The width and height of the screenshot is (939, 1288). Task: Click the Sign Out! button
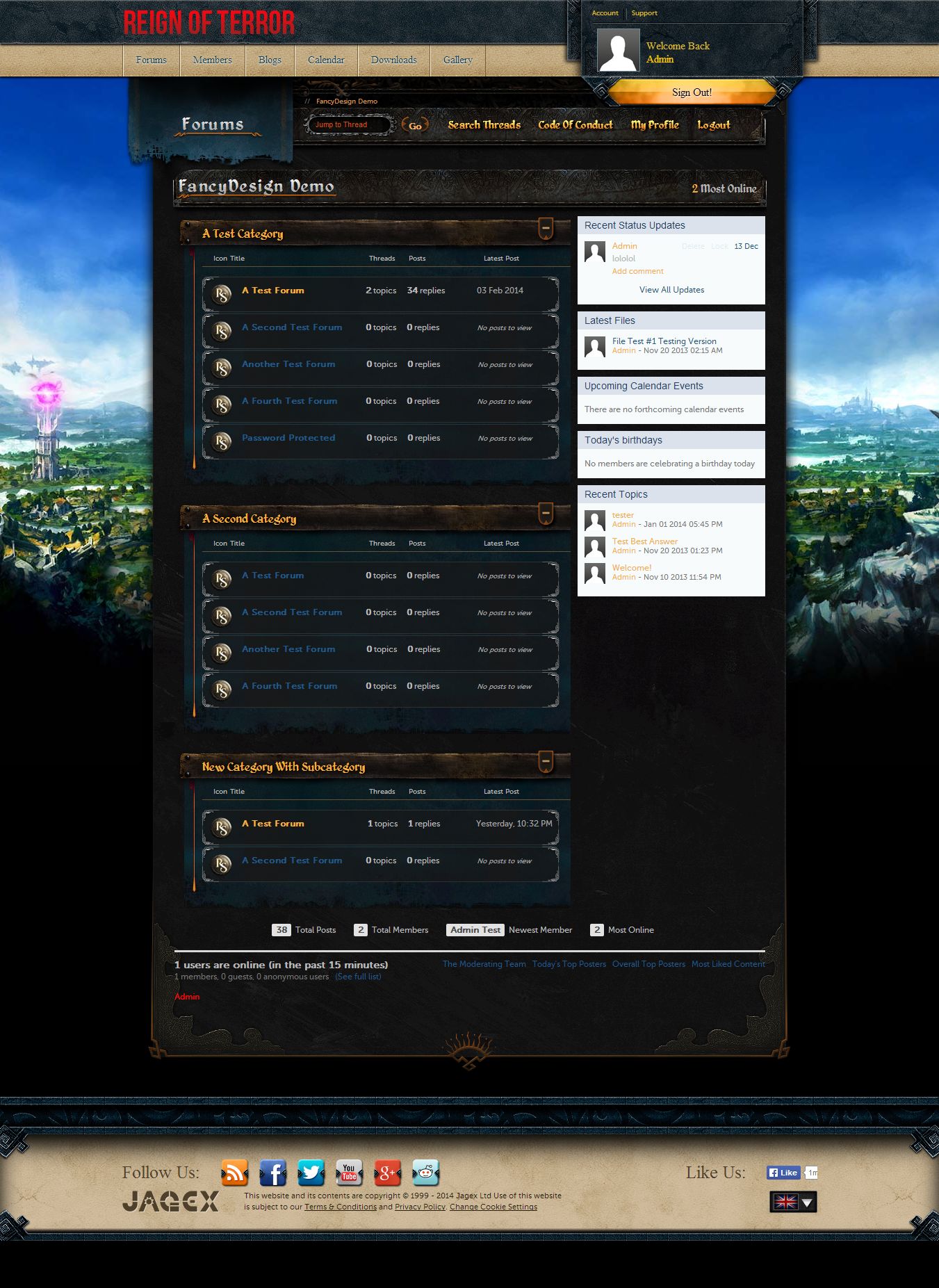coord(692,92)
